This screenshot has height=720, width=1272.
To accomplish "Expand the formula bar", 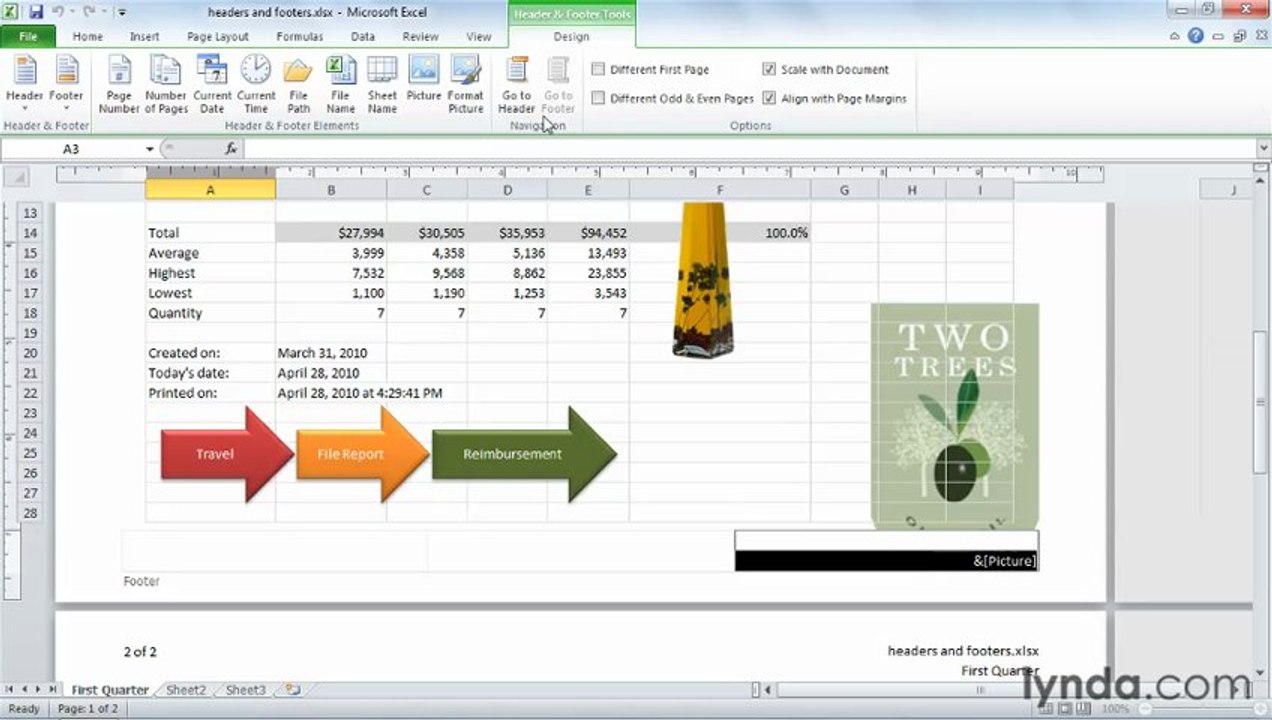I will tap(1263, 149).
